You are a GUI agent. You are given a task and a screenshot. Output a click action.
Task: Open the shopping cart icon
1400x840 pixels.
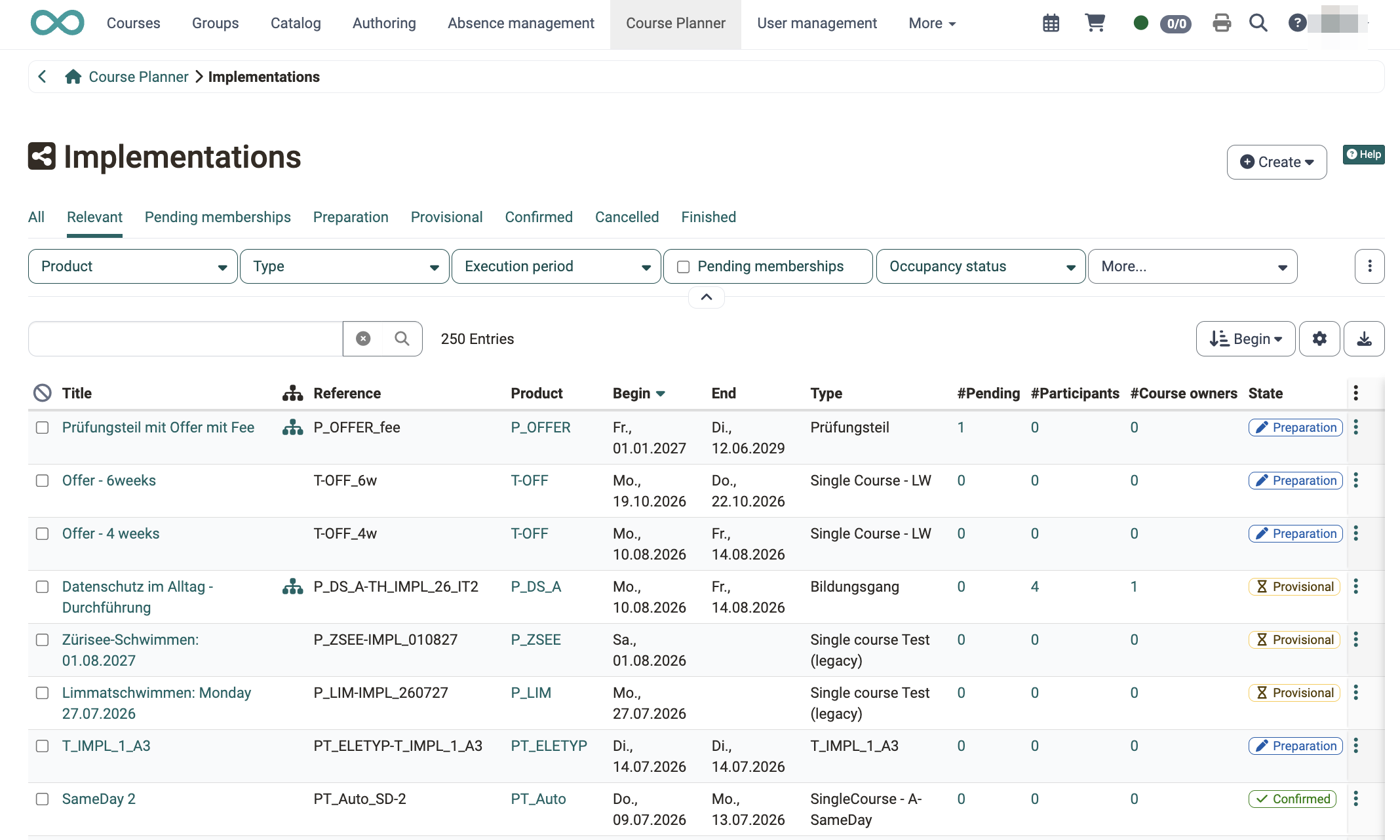tap(1095, 23)
